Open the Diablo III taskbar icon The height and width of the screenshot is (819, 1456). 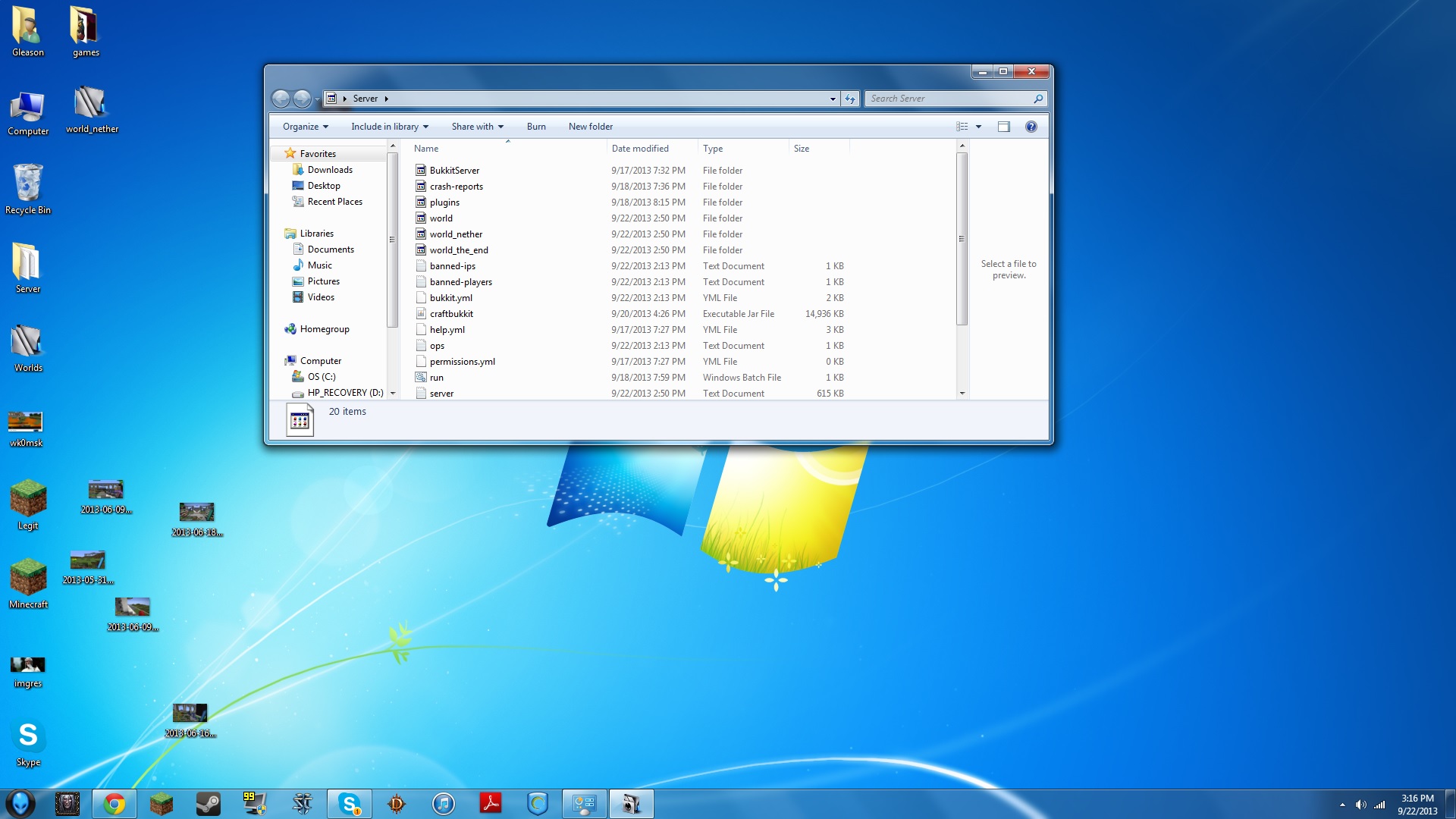(x=396, y=803)
